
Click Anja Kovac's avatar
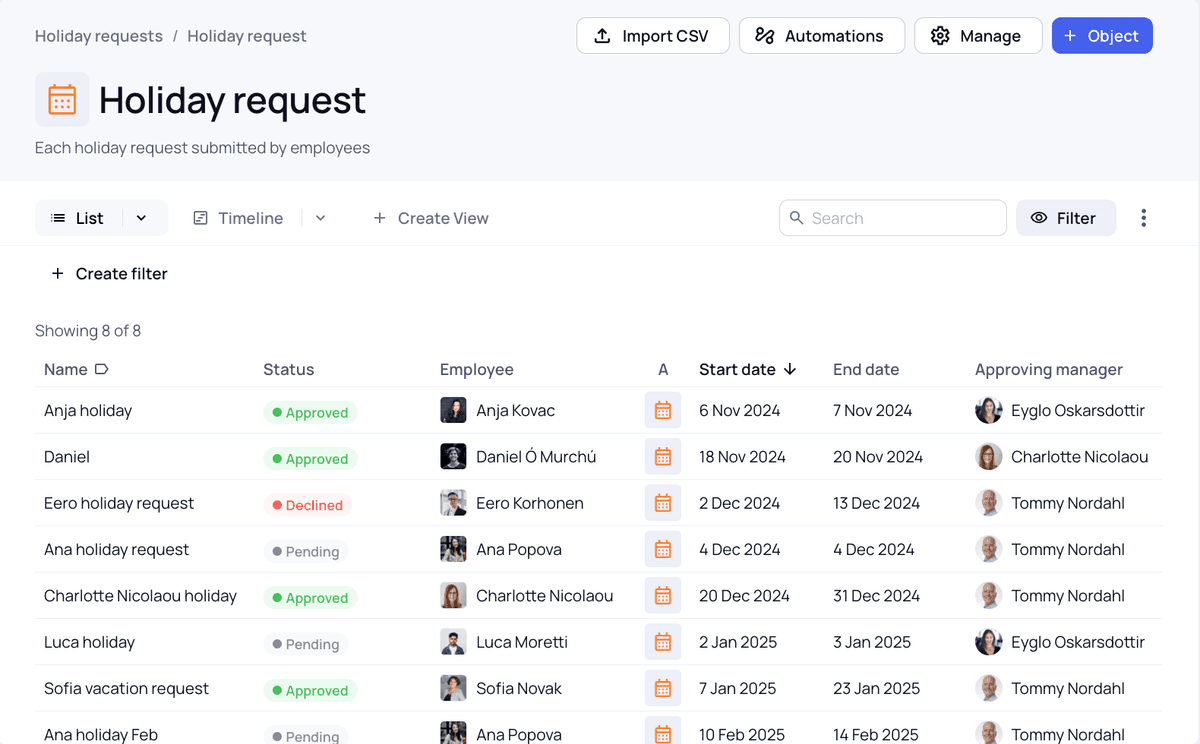tap(453, 410)
